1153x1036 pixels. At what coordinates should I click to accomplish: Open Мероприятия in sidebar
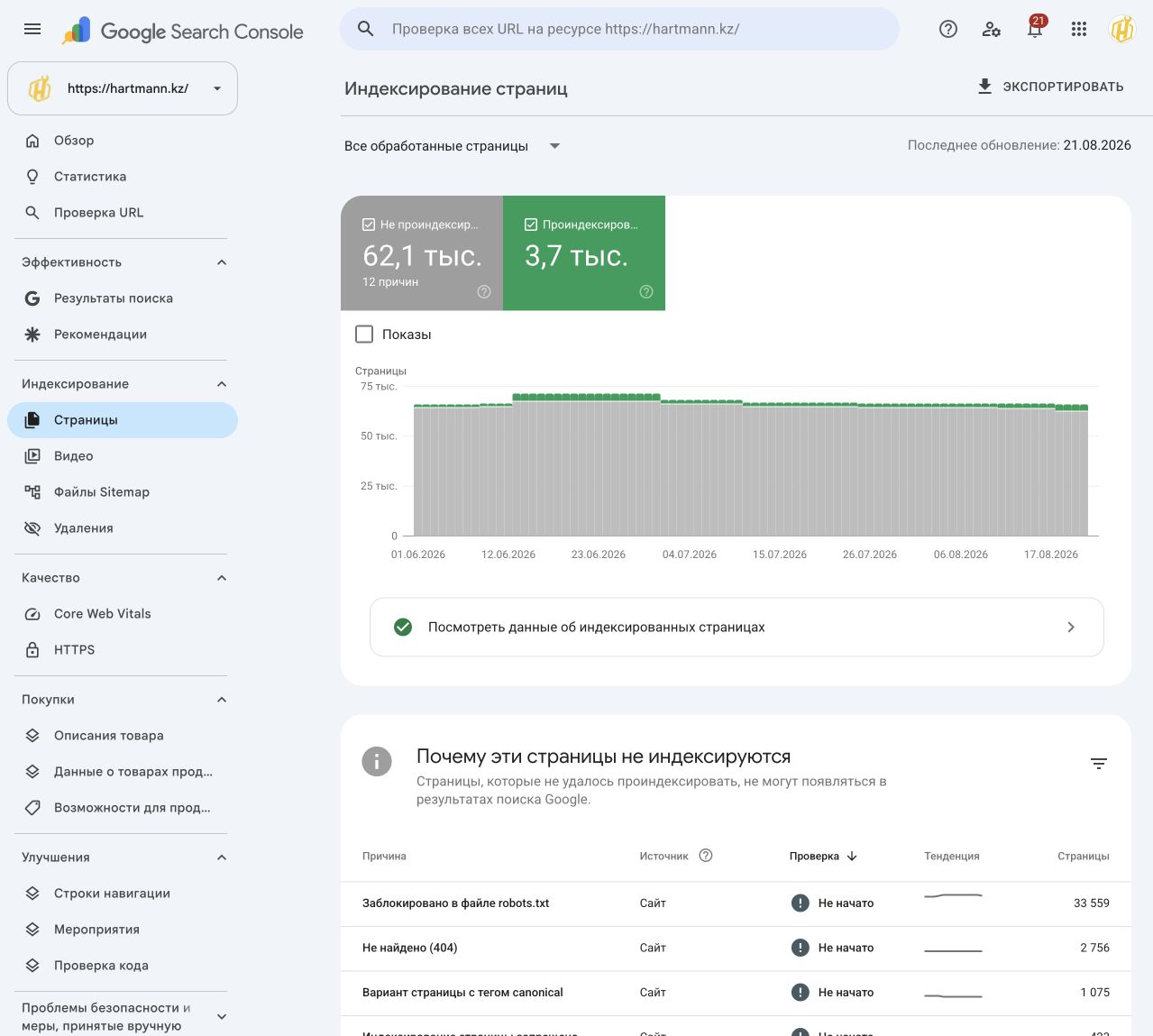tap(123, 930)
